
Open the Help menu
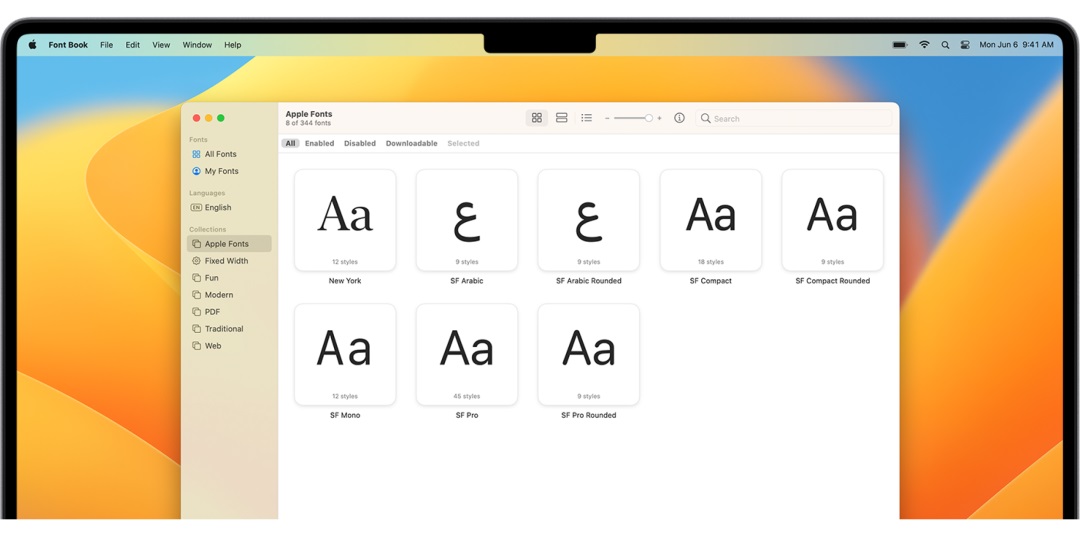click(x=233, y=45)
